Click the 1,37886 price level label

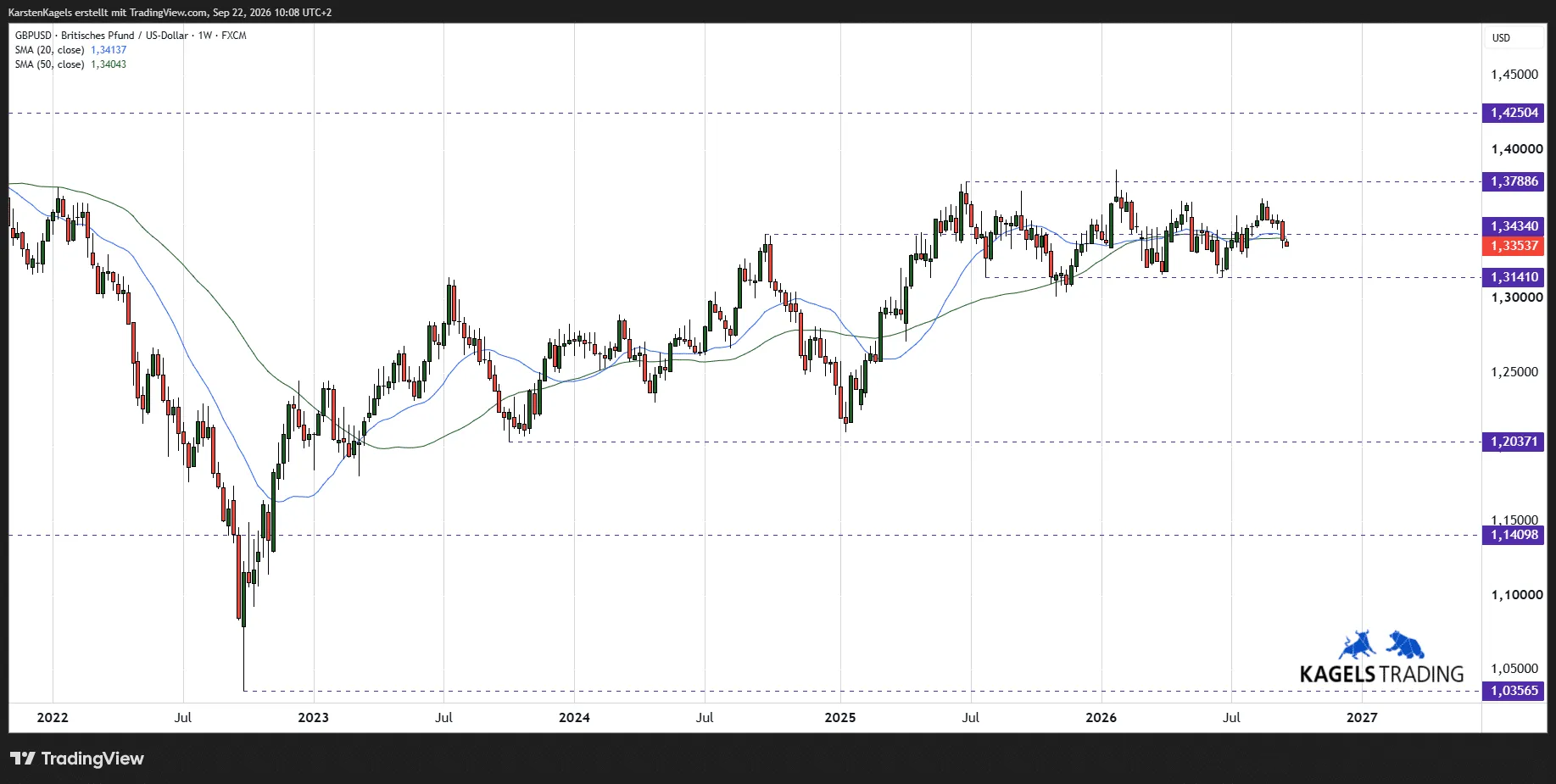pyautogui.click(x=1514, y=181)
